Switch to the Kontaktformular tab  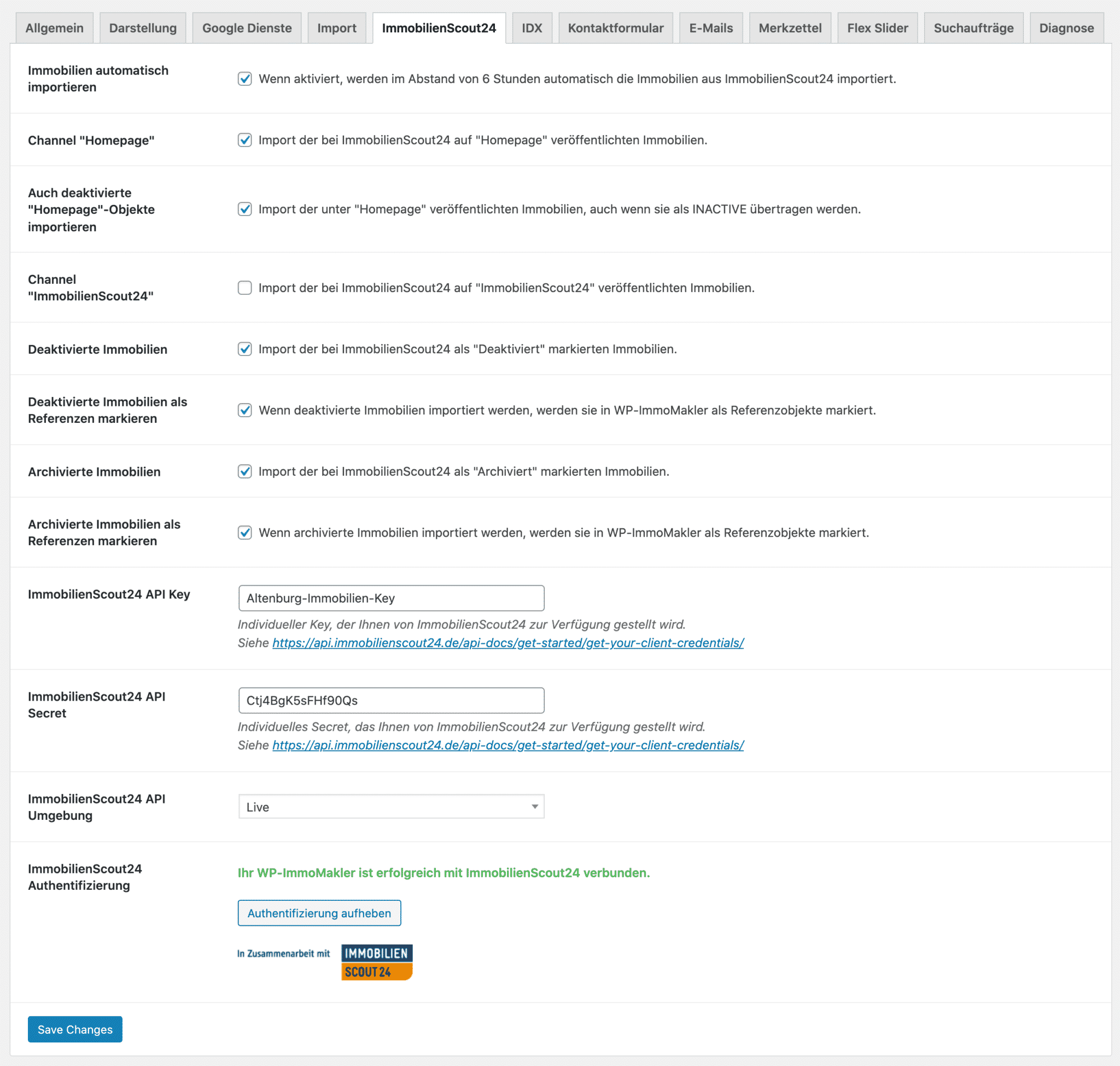(615, 28)
